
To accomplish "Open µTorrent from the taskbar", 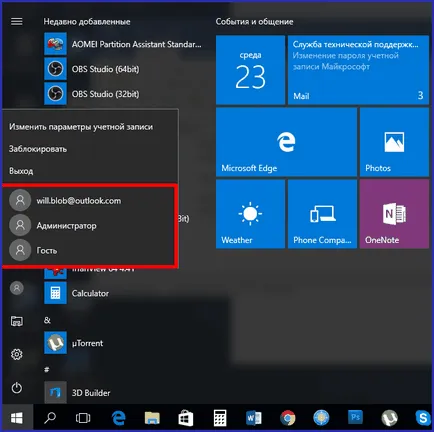I will point(389,418).
